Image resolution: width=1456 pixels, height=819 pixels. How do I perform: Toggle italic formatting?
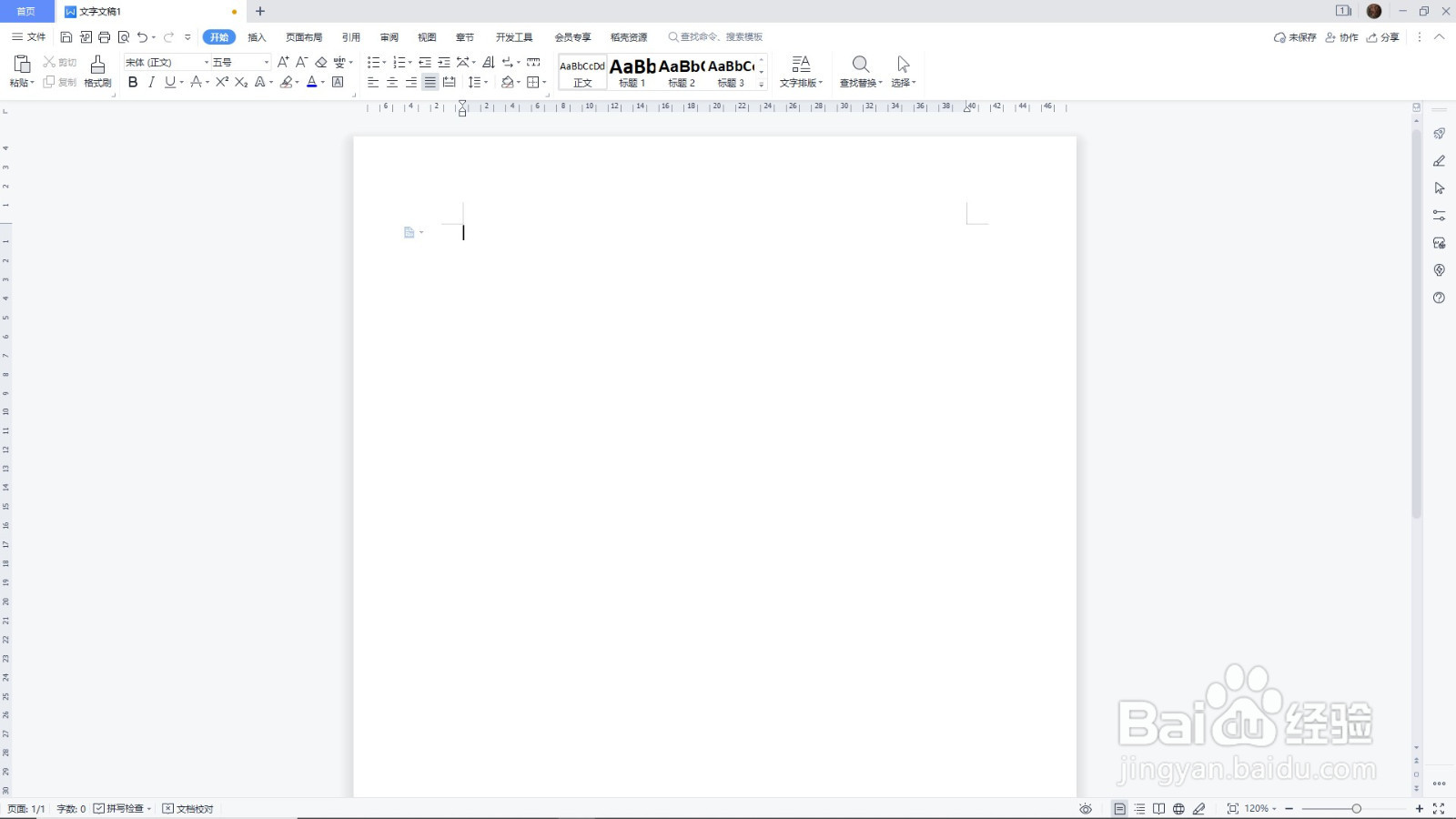click(151, 82)
